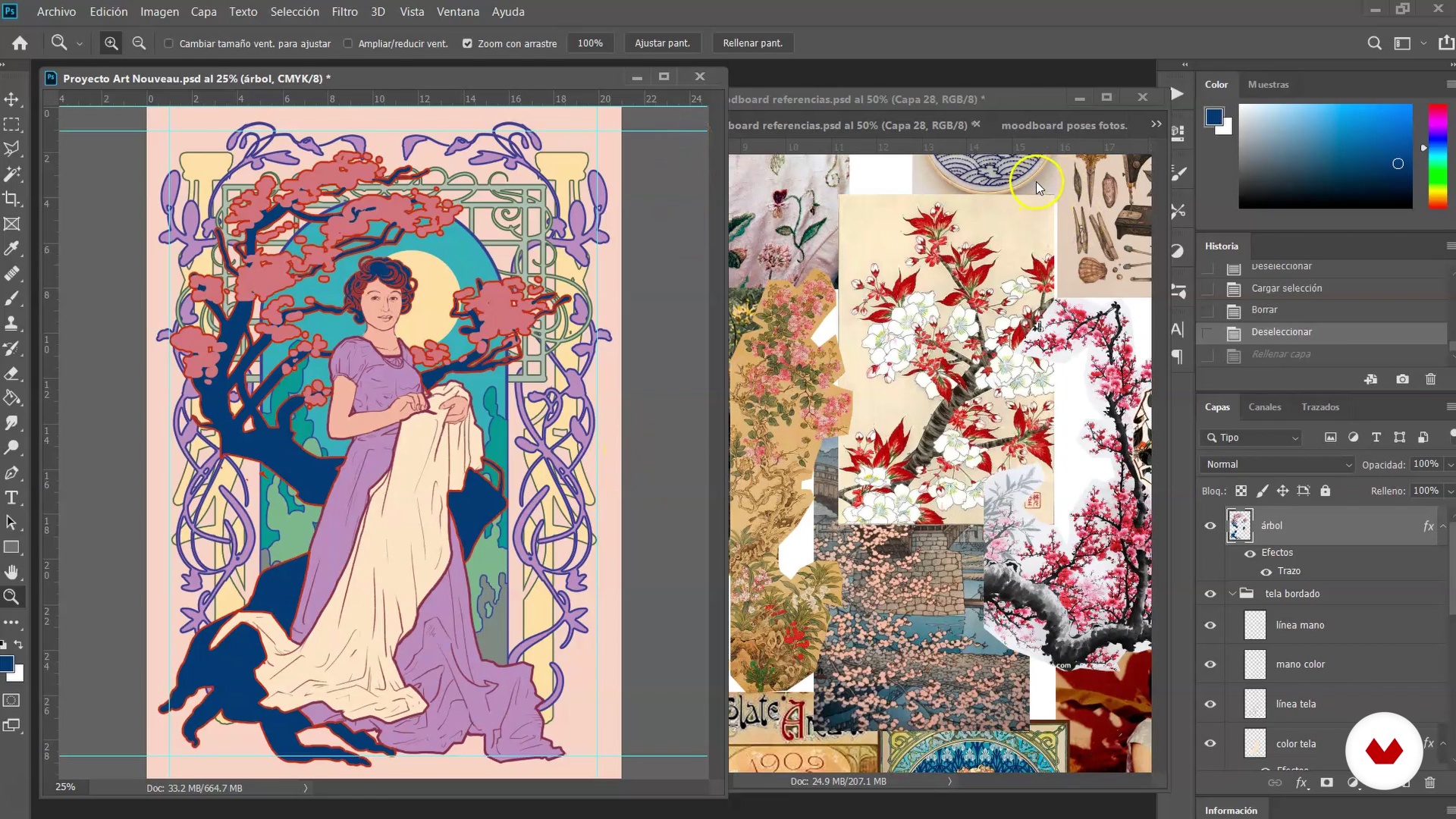Select the Zoom tool in toolbar

(x=11, y=598)
